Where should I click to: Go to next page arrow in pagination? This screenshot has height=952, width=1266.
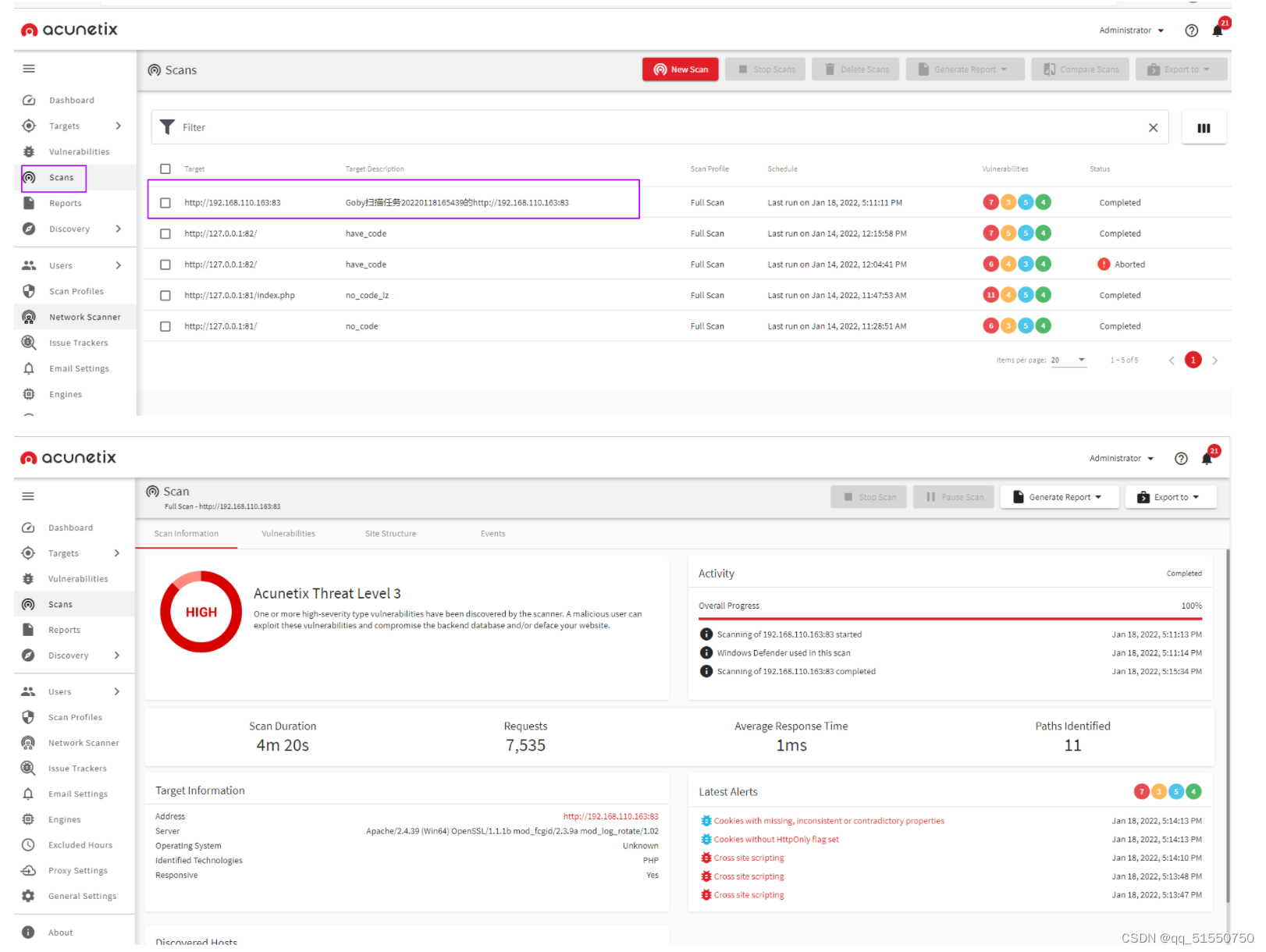click(x=1214, y=360)
